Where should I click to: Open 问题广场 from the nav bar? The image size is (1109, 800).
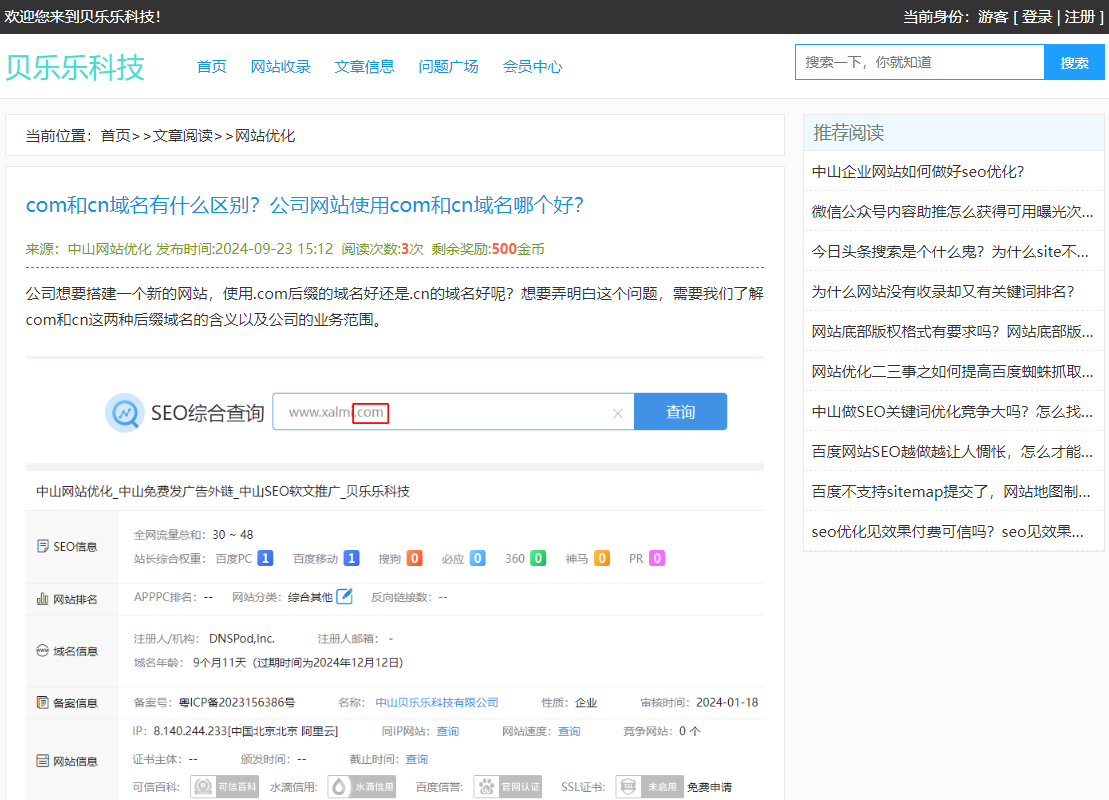(448, 66)
